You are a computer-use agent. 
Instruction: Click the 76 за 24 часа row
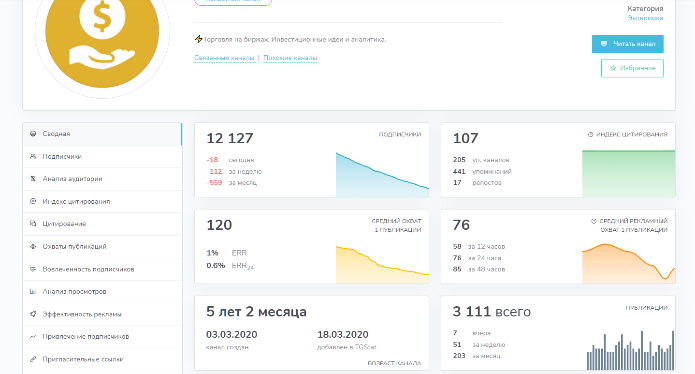(477, 258)
